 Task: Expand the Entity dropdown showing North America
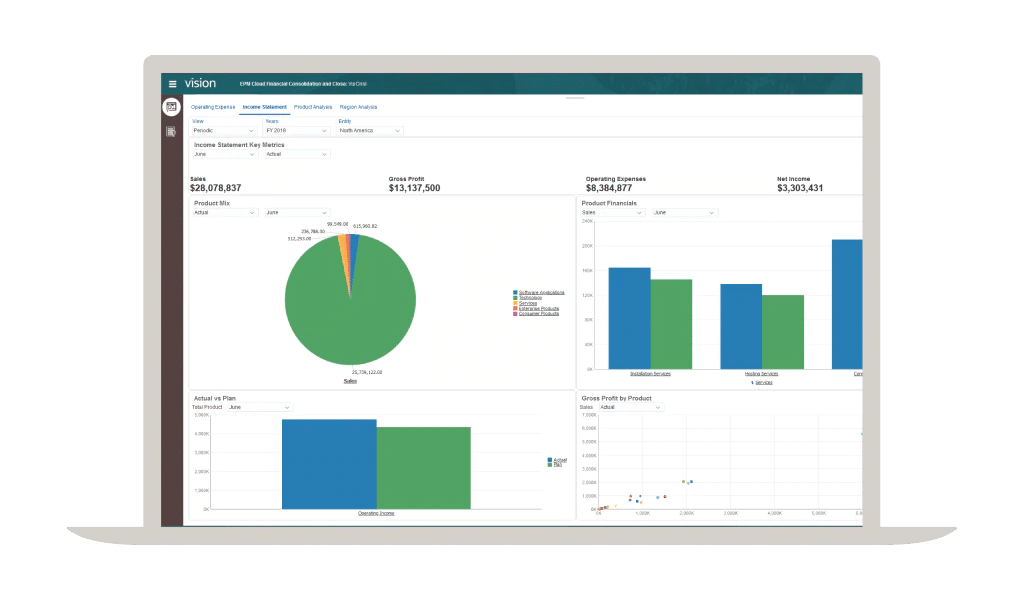(370, 131)
